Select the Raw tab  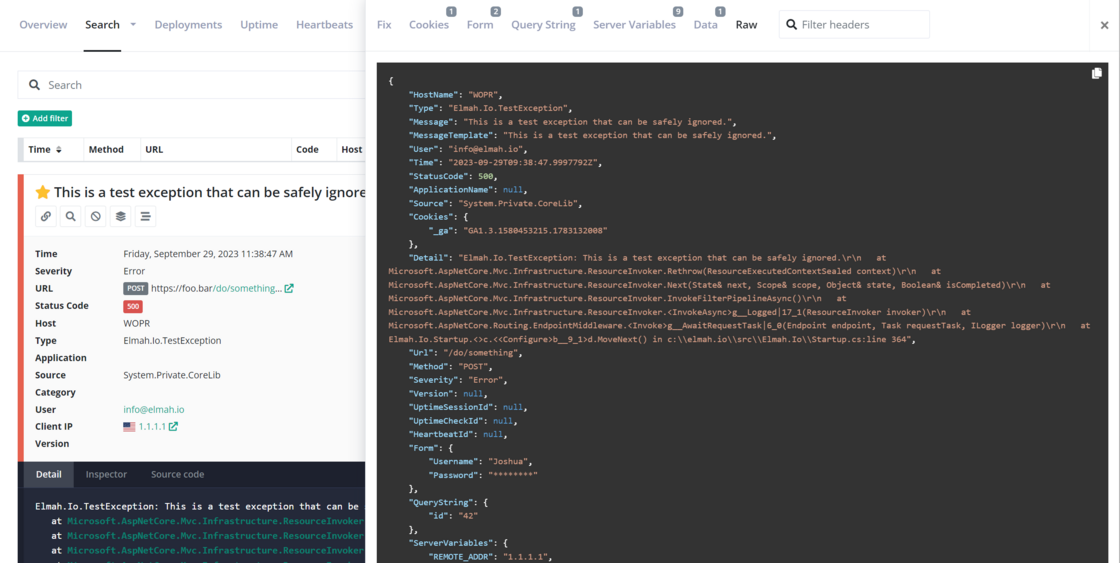pyautogui.click(x=746, y=24)
